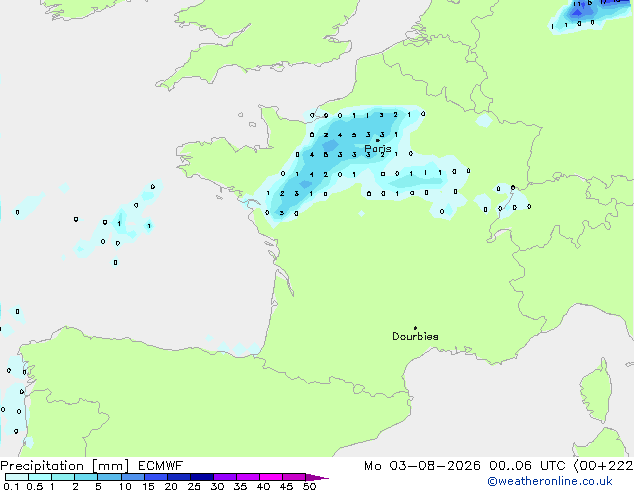The height and width of the screenshot is (490, 634).
Task: Pick the 5–10 mm legend swatch
Action: pos(109,477)
